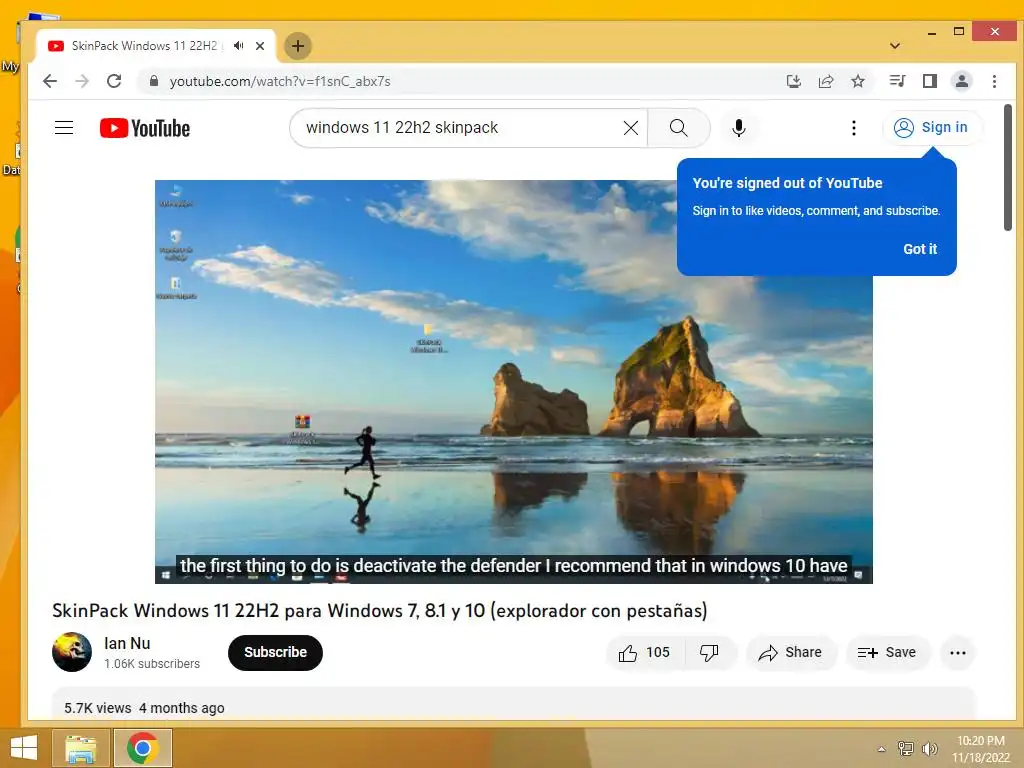Screen dimensions: 1024x768
Task: Click the lock icon in the address bar
Action: click(154, 81)
